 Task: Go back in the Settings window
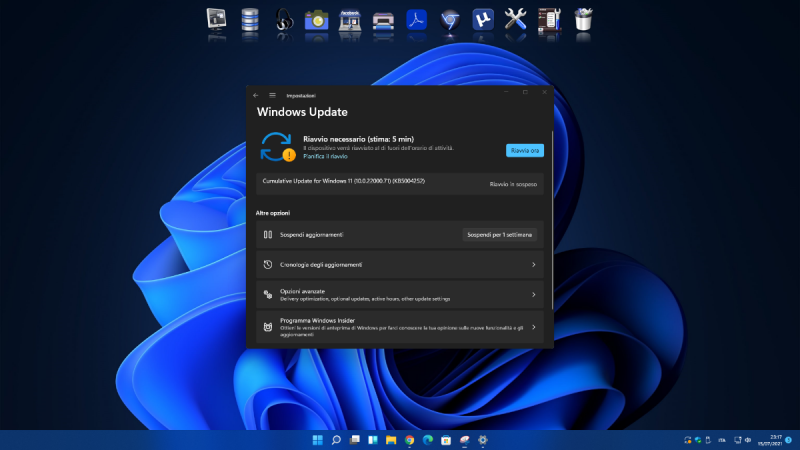pos(256,95)
